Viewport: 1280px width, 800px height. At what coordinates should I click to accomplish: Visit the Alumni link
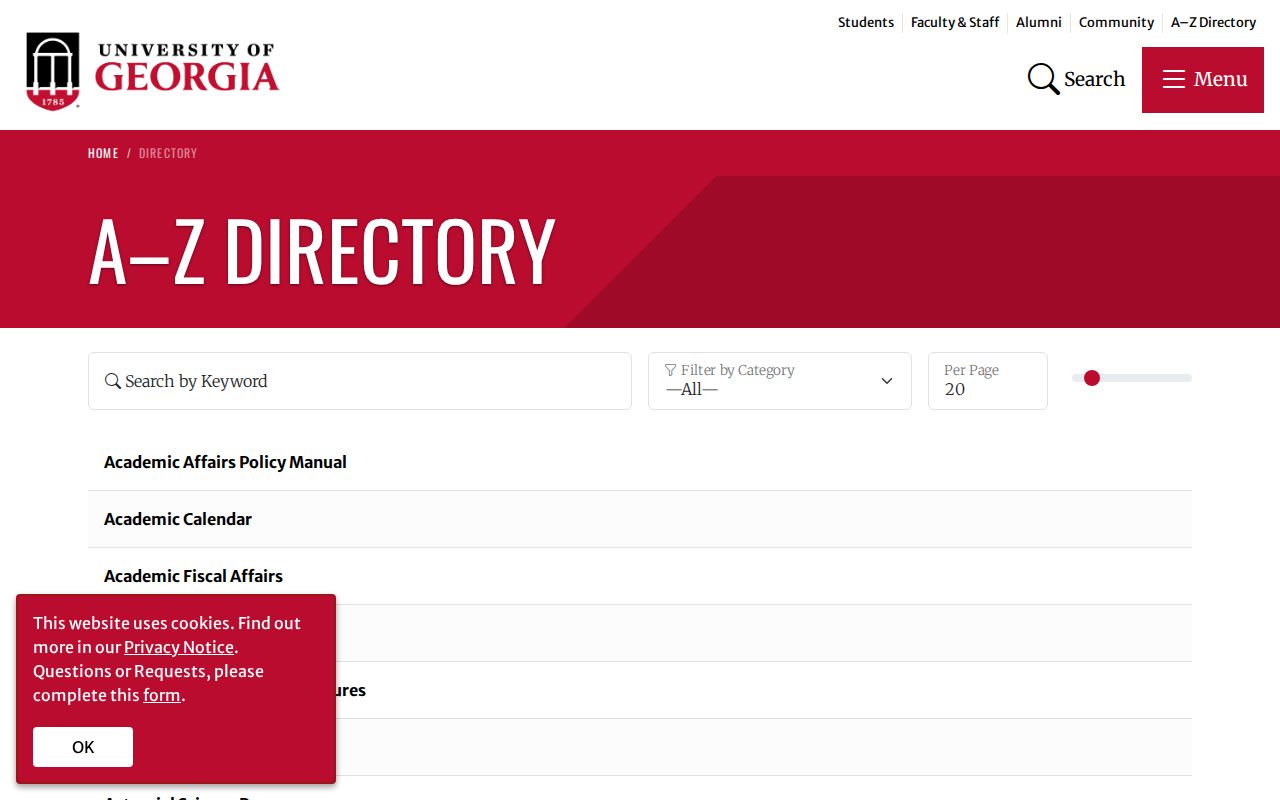(1039, 22)
